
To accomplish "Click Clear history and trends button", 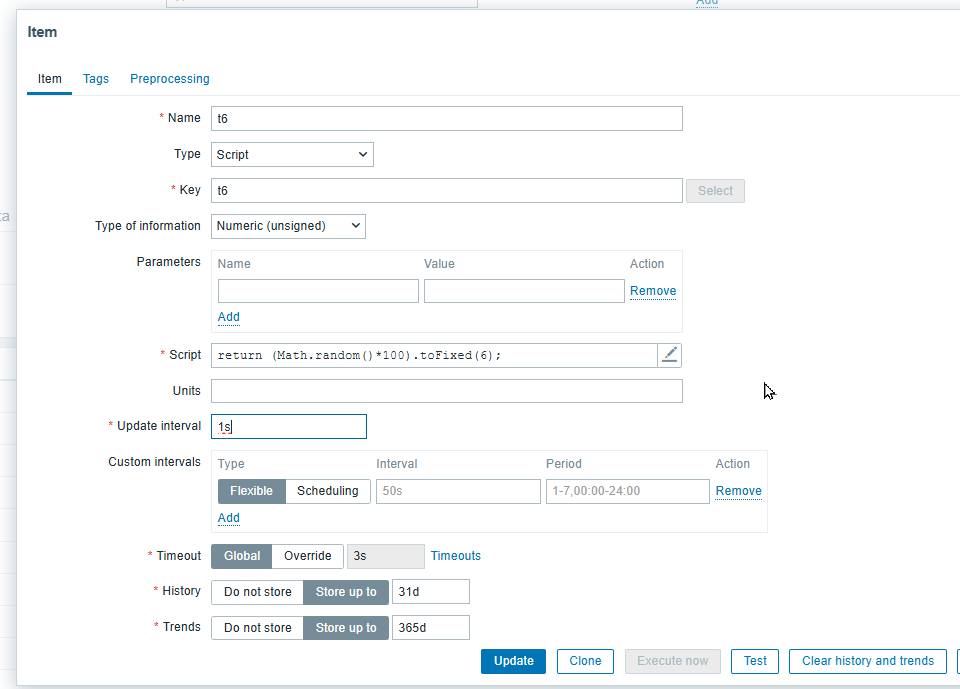I will pyautogui.click(x=867, y=661).
